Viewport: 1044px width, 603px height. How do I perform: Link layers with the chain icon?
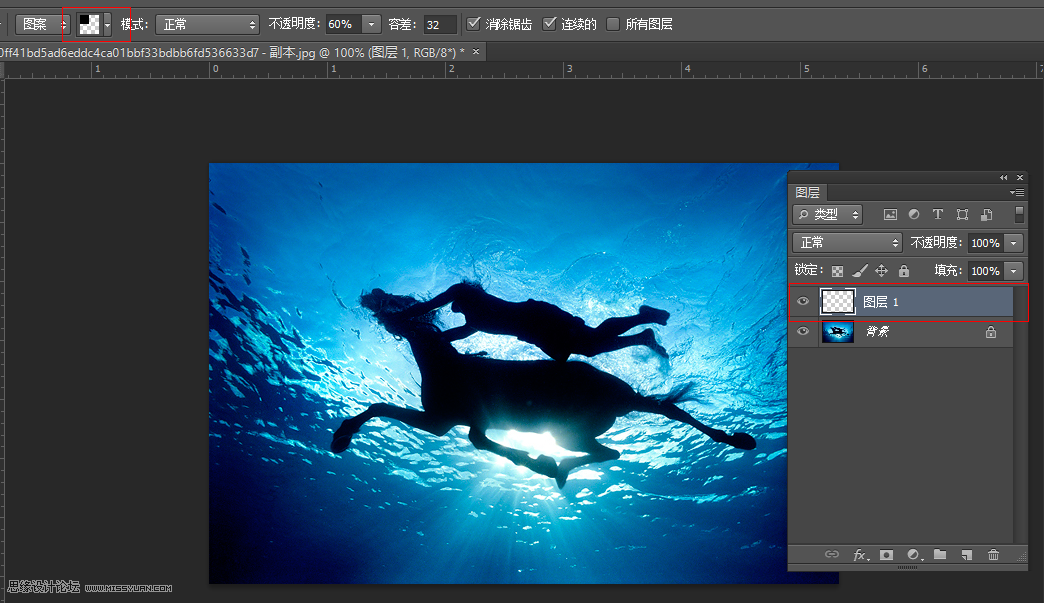[831, 555]
